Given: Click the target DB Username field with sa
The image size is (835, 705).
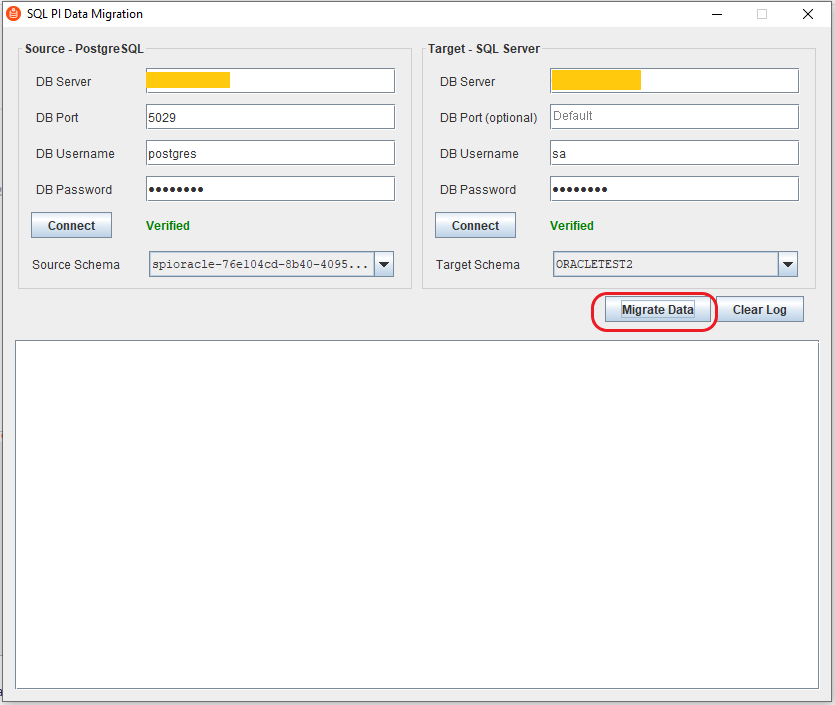Looking at the screenshot, I should (x=674, y=153).
